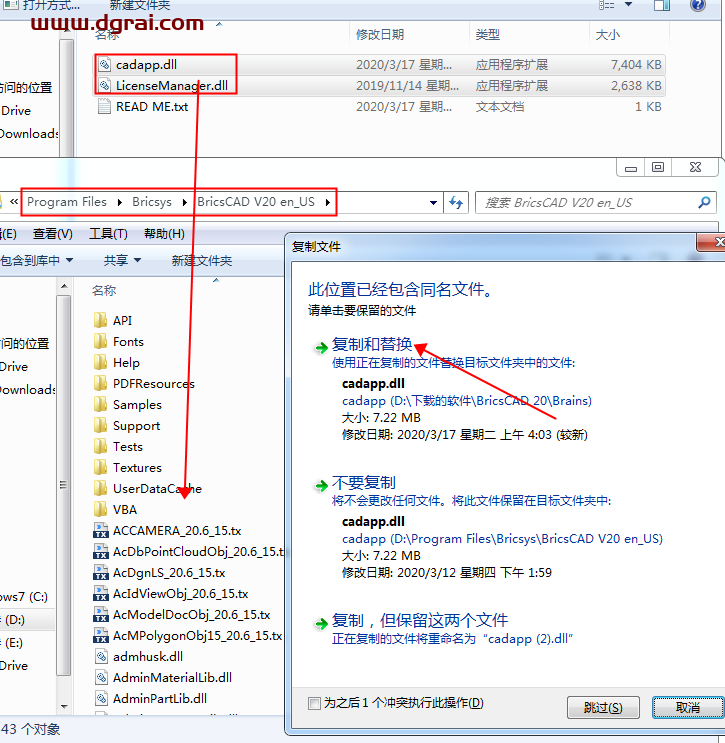The image size is (725, 743).
Task: Check 'do this for next 1 conflict' checkbox
Action: pos(314,703)
